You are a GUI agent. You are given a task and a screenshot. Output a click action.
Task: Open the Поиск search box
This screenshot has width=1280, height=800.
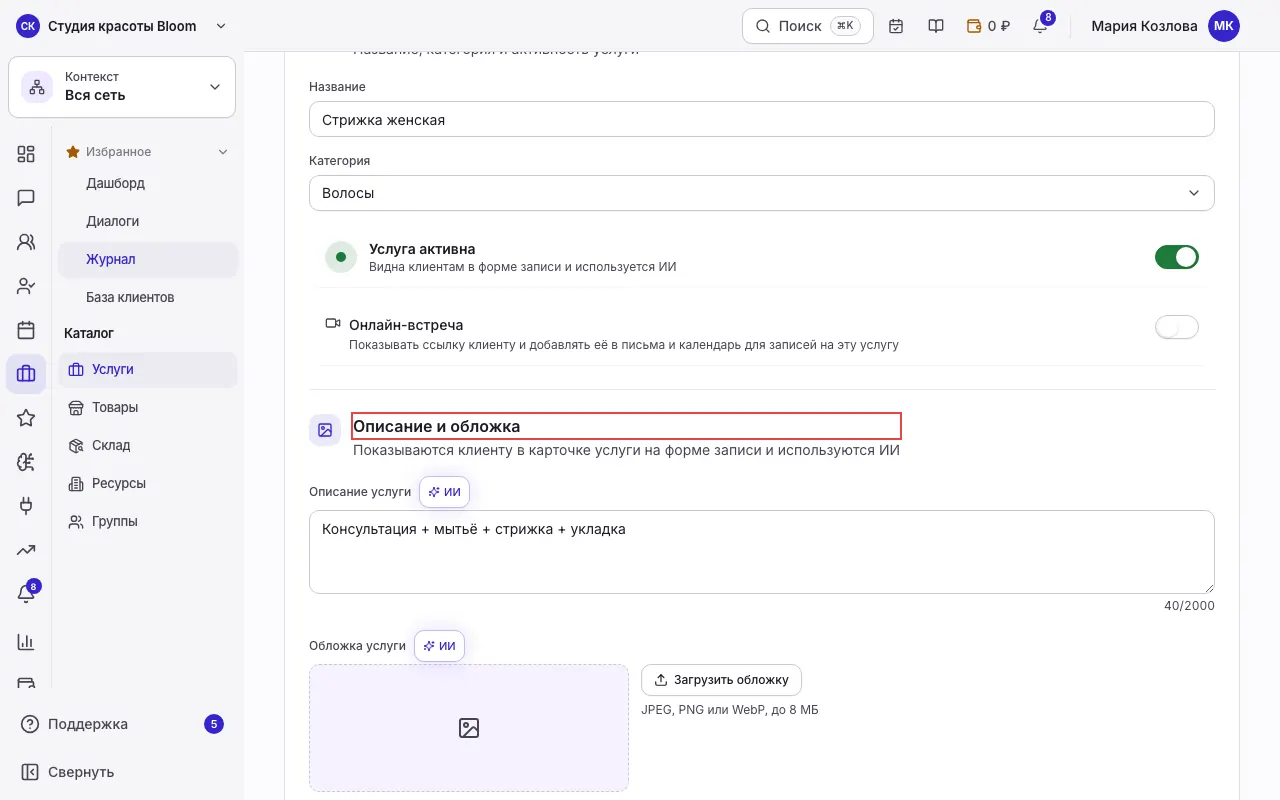click(x=808, y=26)
